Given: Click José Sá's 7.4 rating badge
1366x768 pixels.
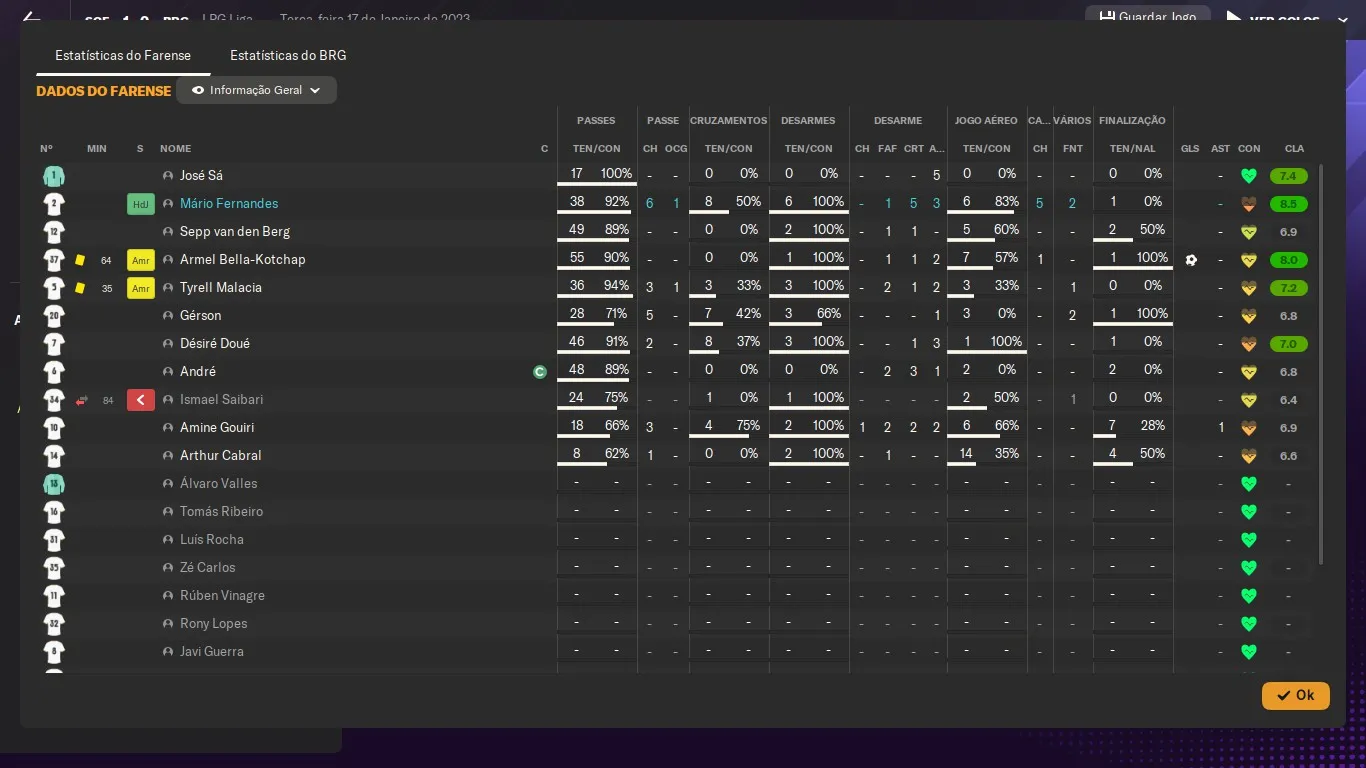Looking at the screenshot, I should point(1288,176).
